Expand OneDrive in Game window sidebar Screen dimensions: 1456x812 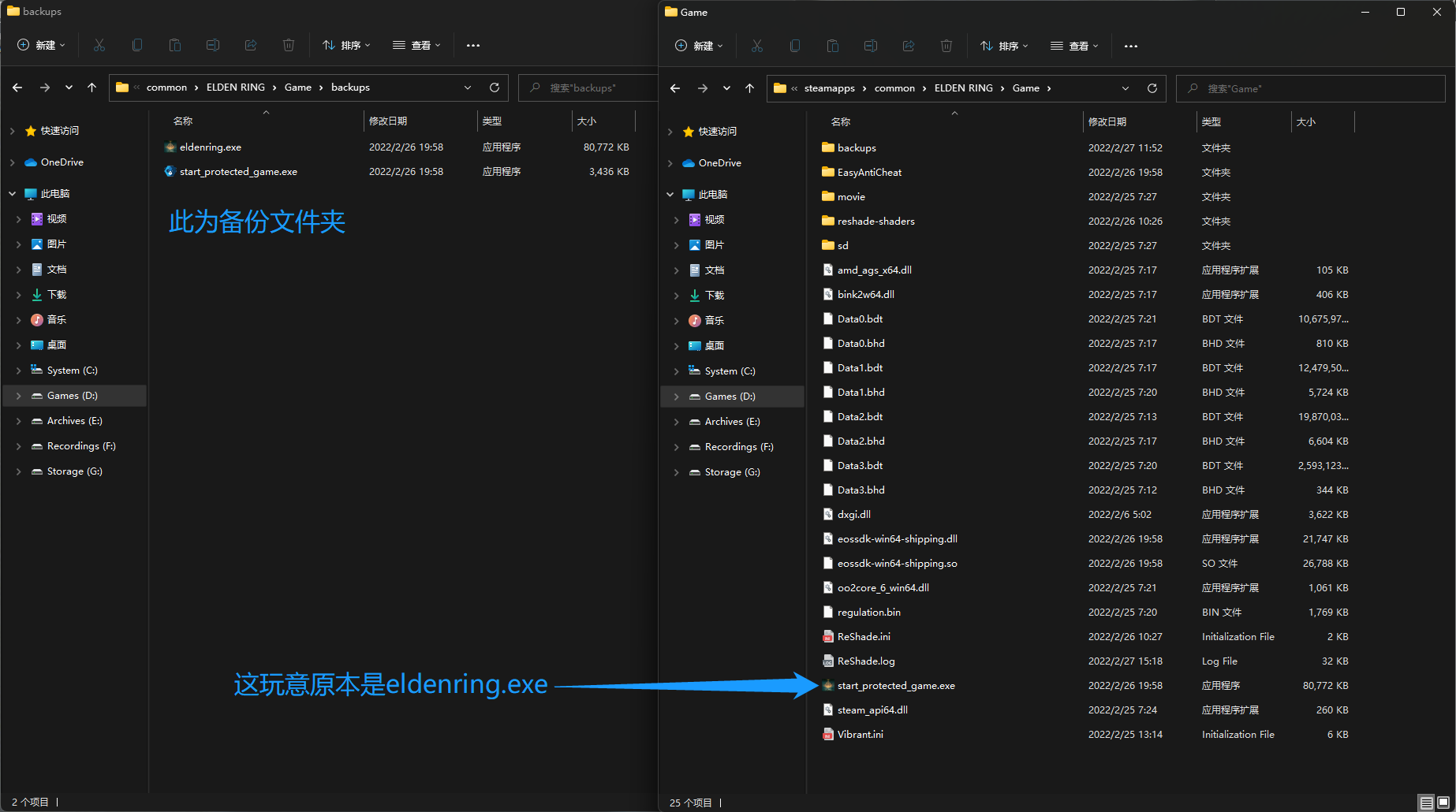pyautogui.click(x=670, y=163)
